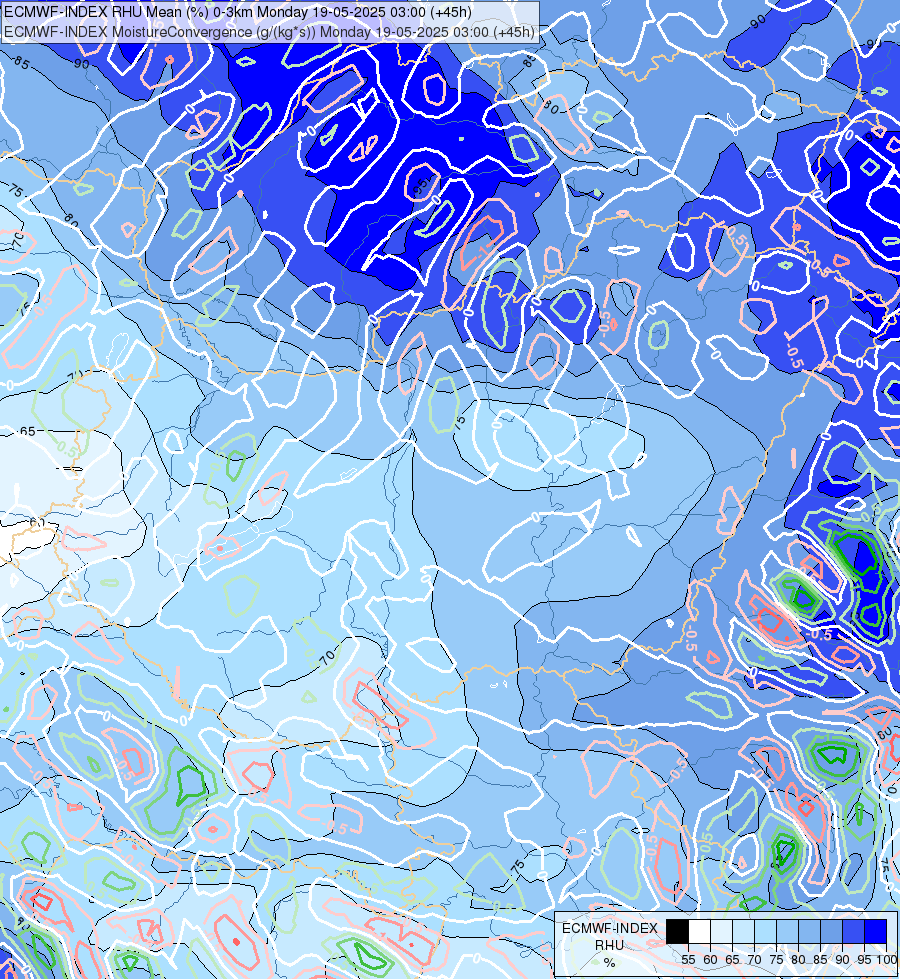Image resolution: width=900 pixels, height=979 pixels.
Task: Click the map's 65 contour label at left
Action: pos(27,431)
